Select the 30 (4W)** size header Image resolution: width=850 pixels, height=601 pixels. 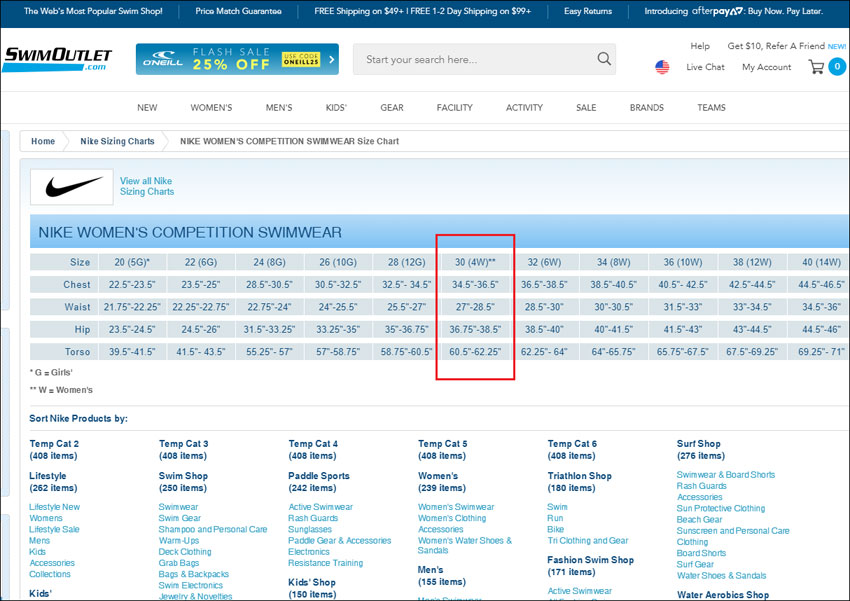tap(475, 262)
